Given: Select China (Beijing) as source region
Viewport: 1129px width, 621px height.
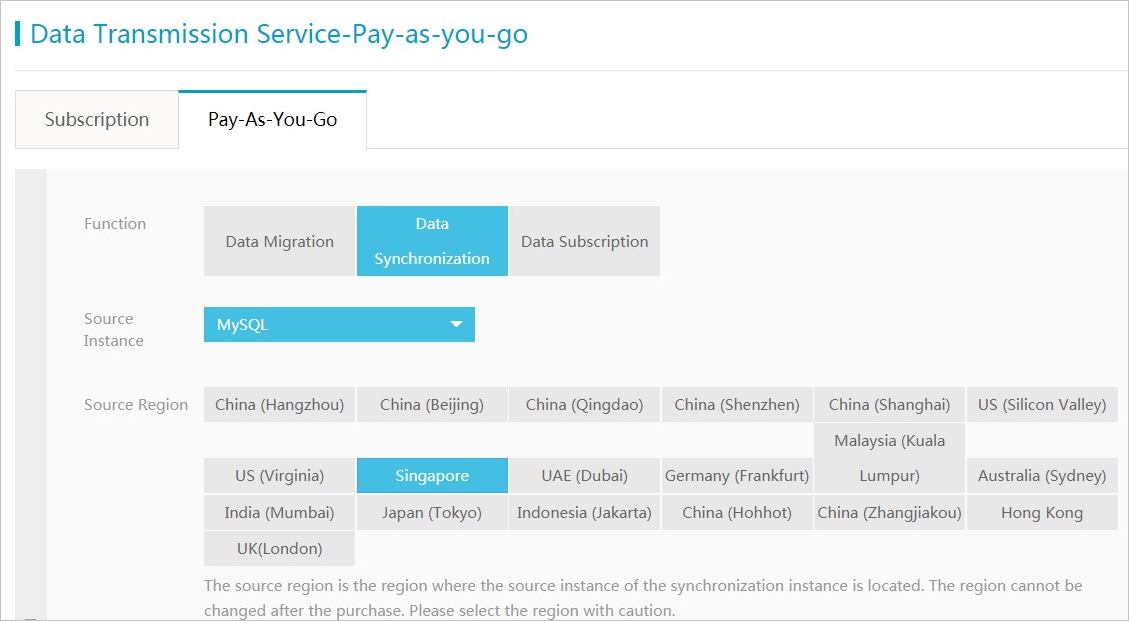Looking at the screenshot, I should click(432, 405).
